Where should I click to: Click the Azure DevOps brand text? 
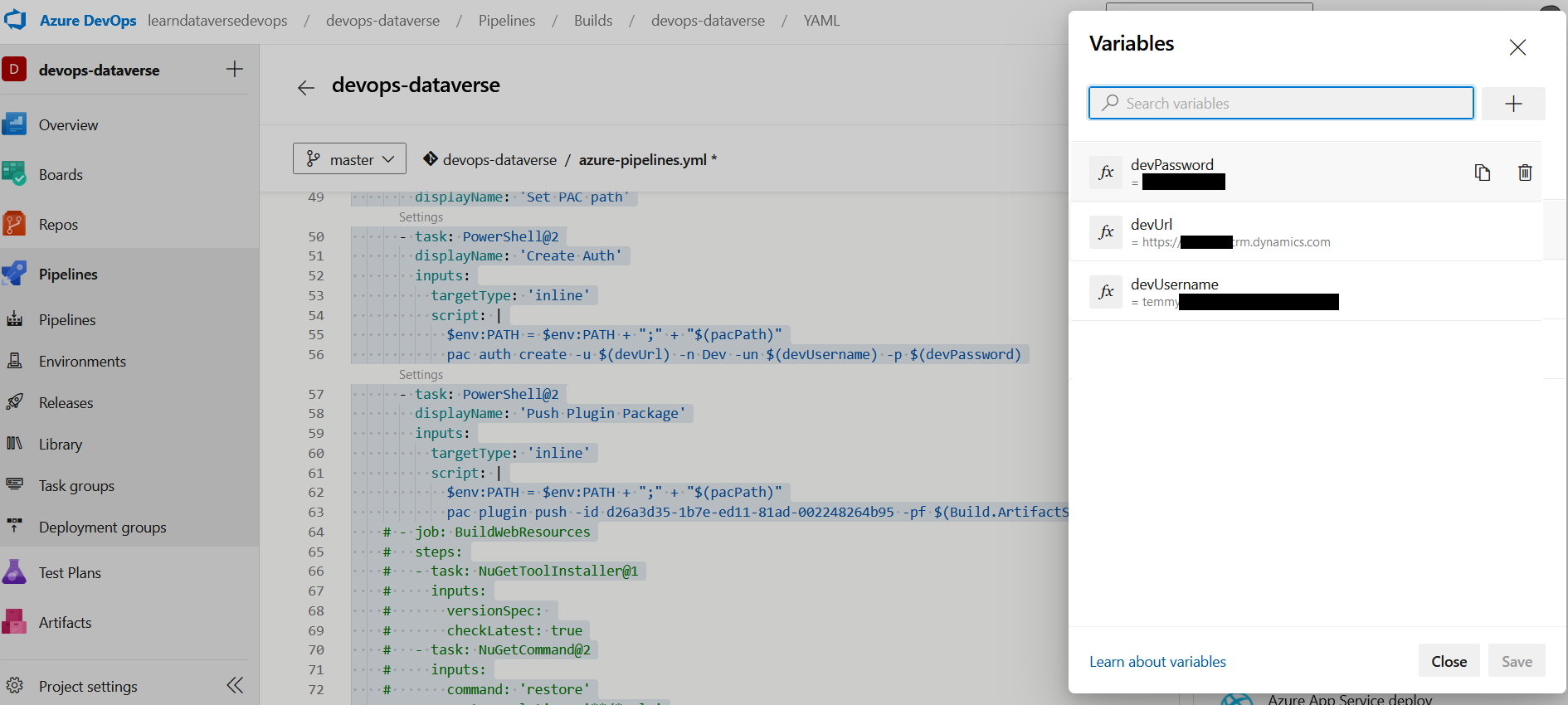pos(88,21)
